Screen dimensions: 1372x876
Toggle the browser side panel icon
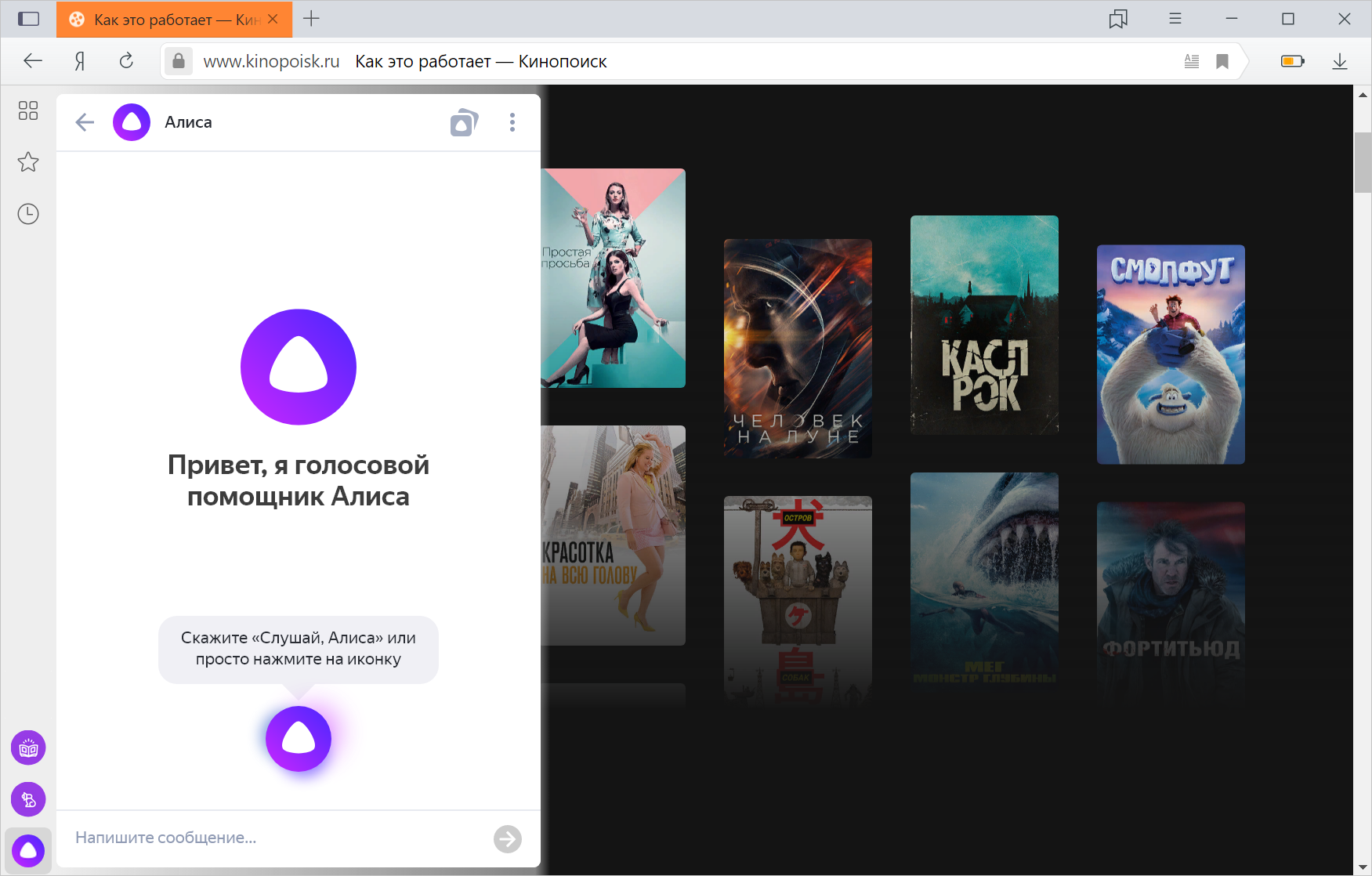[x=29, y=19]
